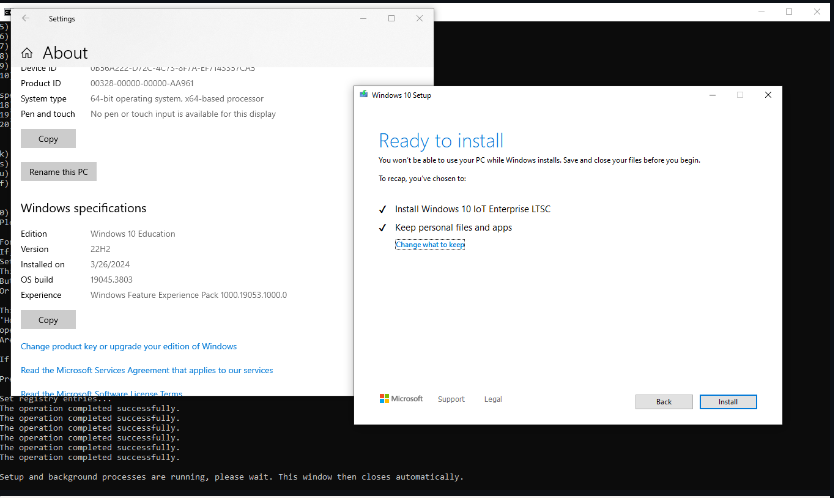Click the Windows 10 Setup title text
The width and height of the screenshot is (834, 498).
[x=402, y=95]
